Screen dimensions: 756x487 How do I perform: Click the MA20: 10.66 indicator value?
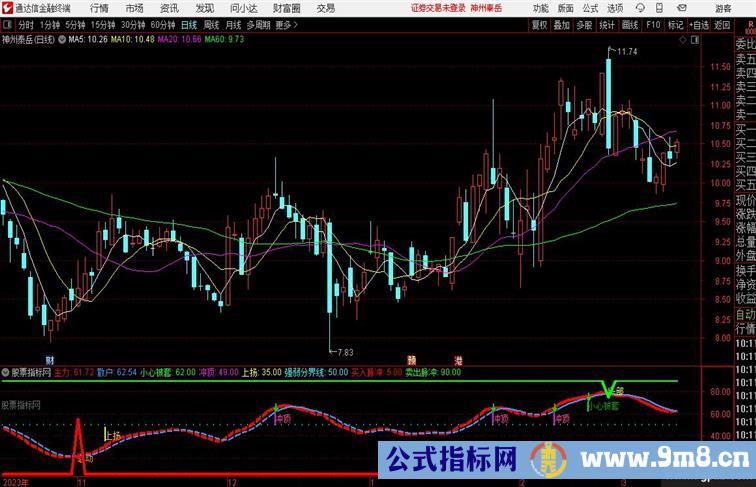[179, 40]
